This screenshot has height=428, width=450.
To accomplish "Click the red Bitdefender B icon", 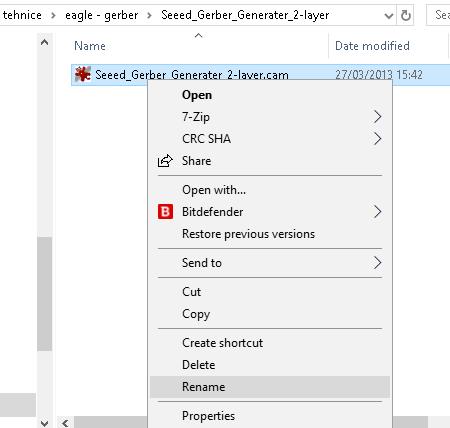I will [165, 212].
